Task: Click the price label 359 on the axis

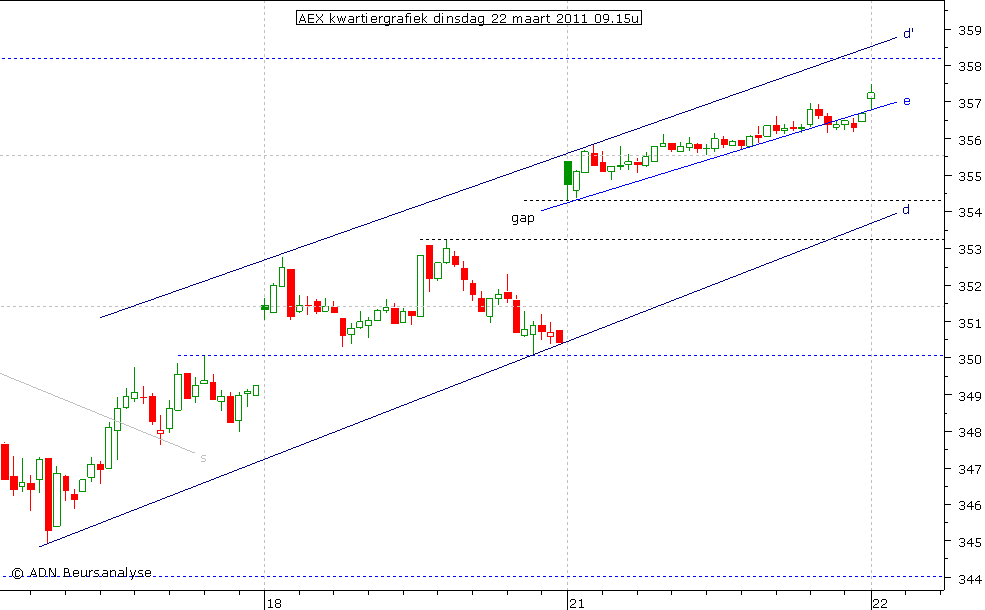Action: click(969, 30)
